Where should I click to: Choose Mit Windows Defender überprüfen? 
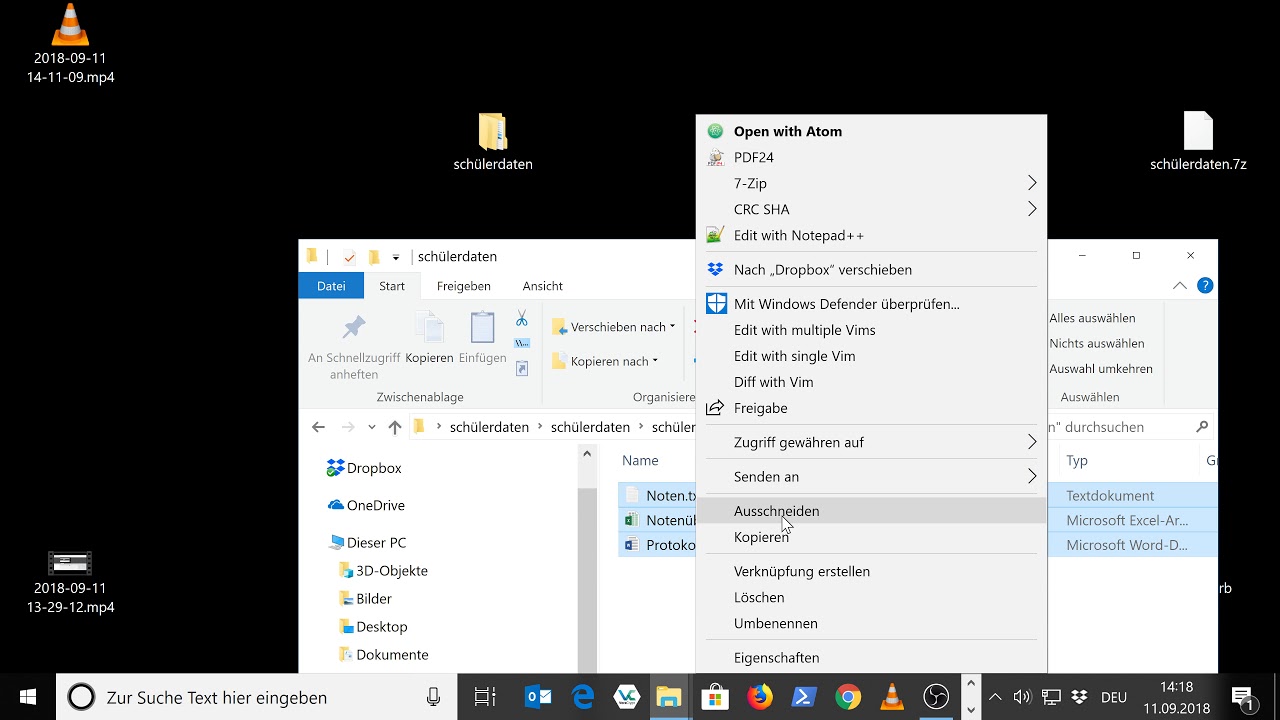(871, 304)
